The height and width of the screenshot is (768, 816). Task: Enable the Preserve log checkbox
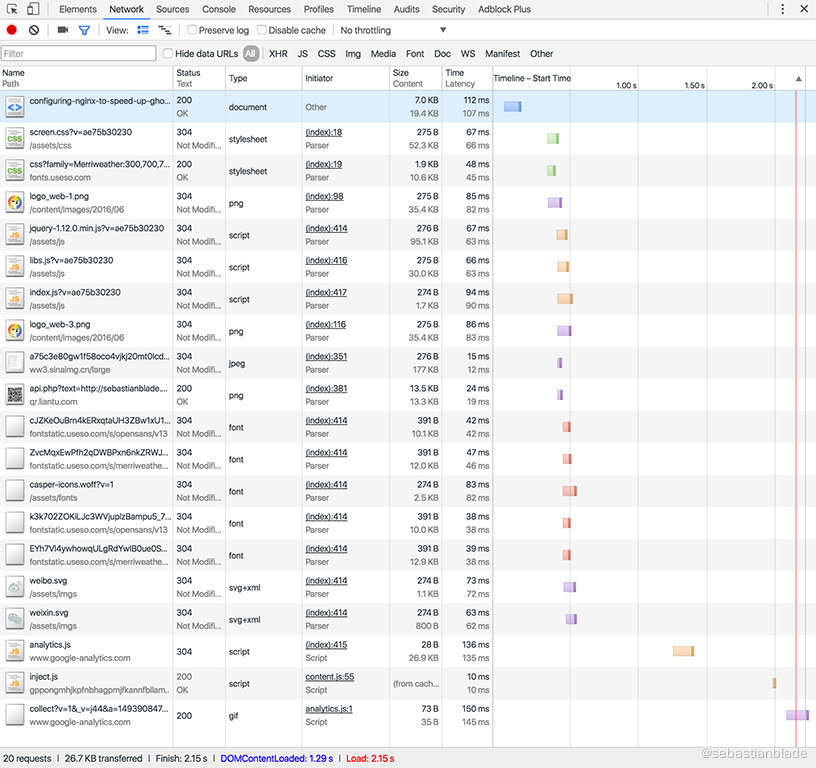pos(192,30)
